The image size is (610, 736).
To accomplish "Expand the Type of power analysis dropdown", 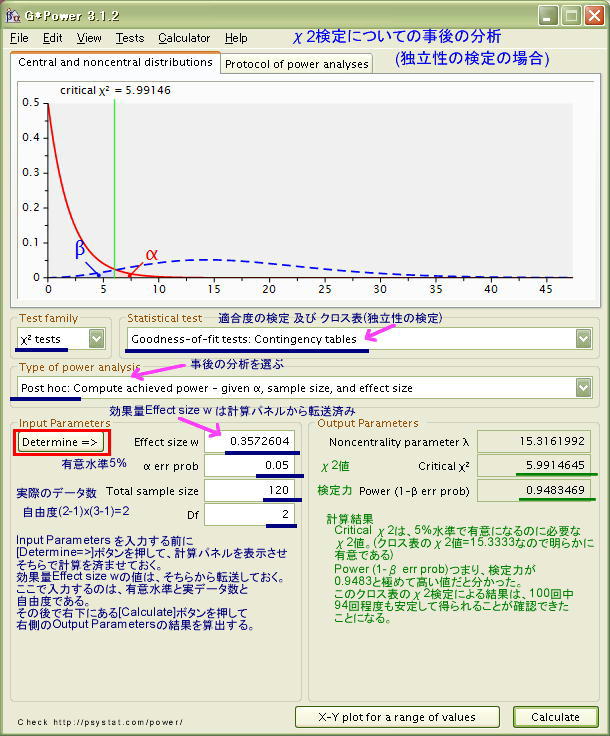I will 583,388.
